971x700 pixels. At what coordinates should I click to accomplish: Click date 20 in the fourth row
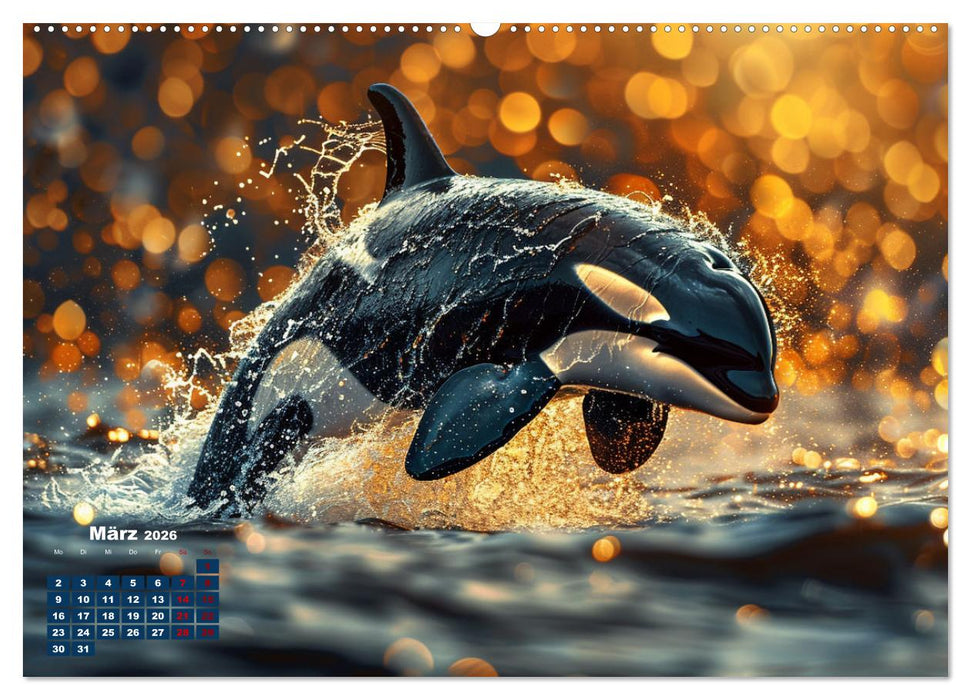coord(157,616)
